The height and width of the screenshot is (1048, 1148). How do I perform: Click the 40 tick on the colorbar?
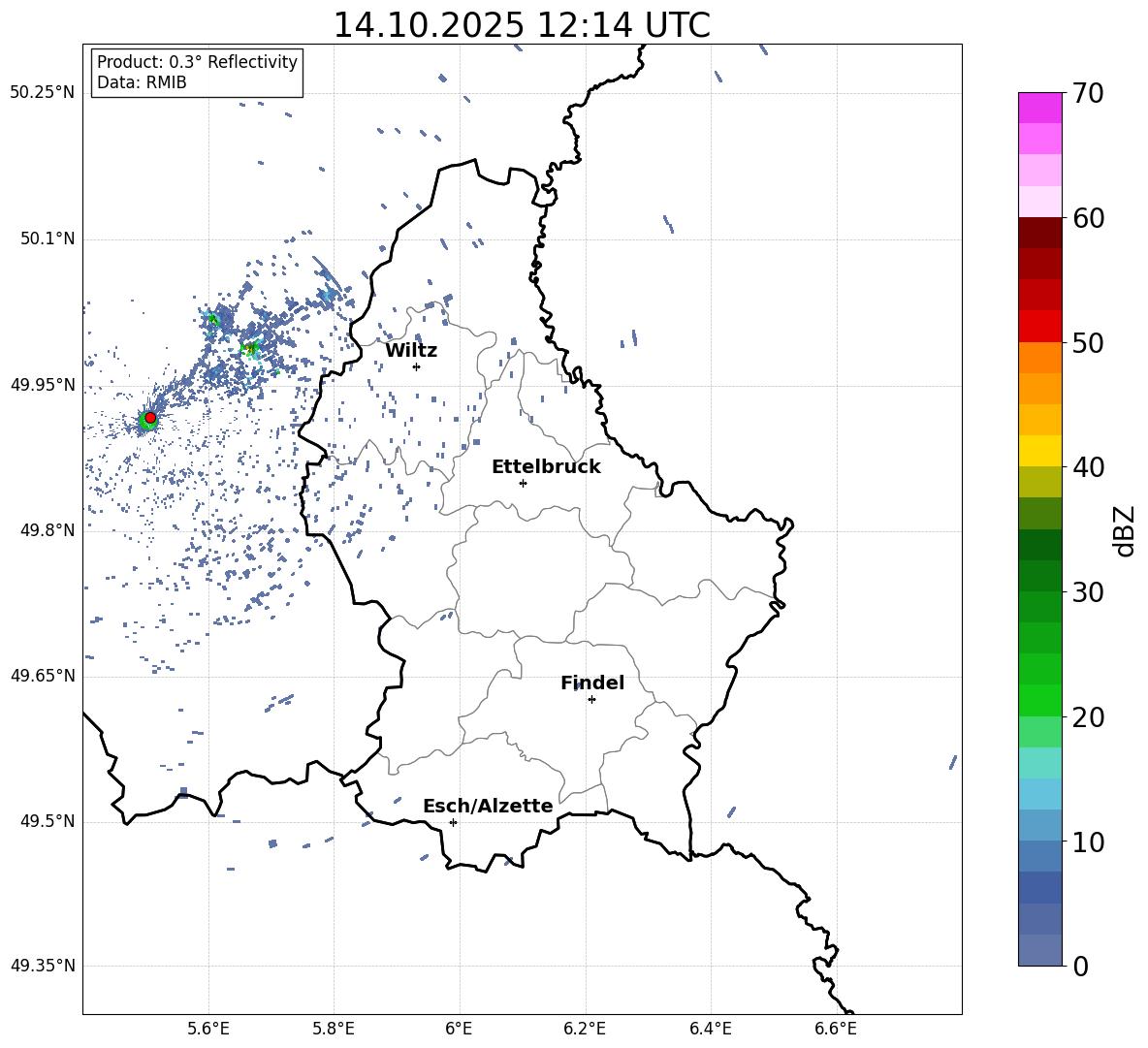click(x=1088, y=467)
